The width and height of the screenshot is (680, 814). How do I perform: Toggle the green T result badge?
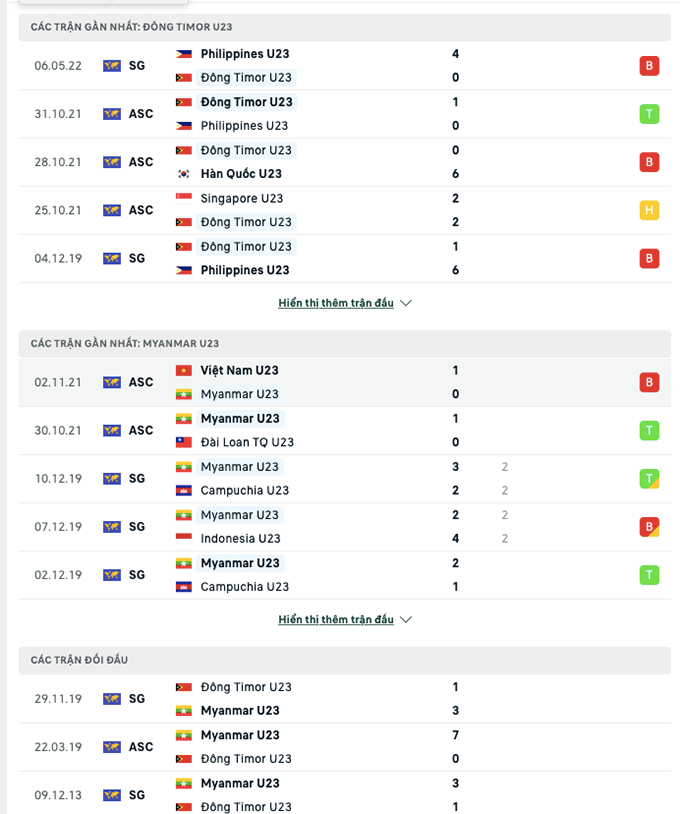click(x=649, y=113)
